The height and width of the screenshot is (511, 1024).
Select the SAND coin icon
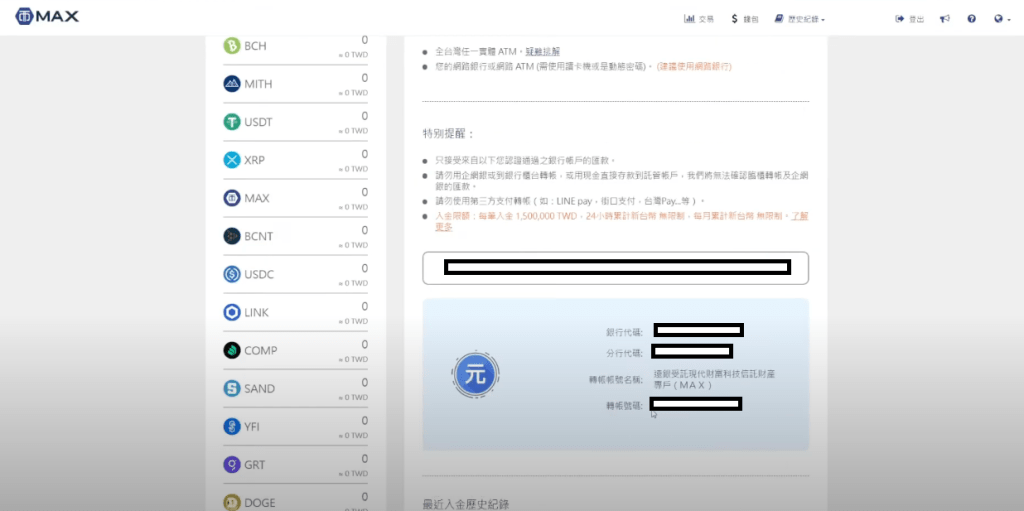[232, 389]
